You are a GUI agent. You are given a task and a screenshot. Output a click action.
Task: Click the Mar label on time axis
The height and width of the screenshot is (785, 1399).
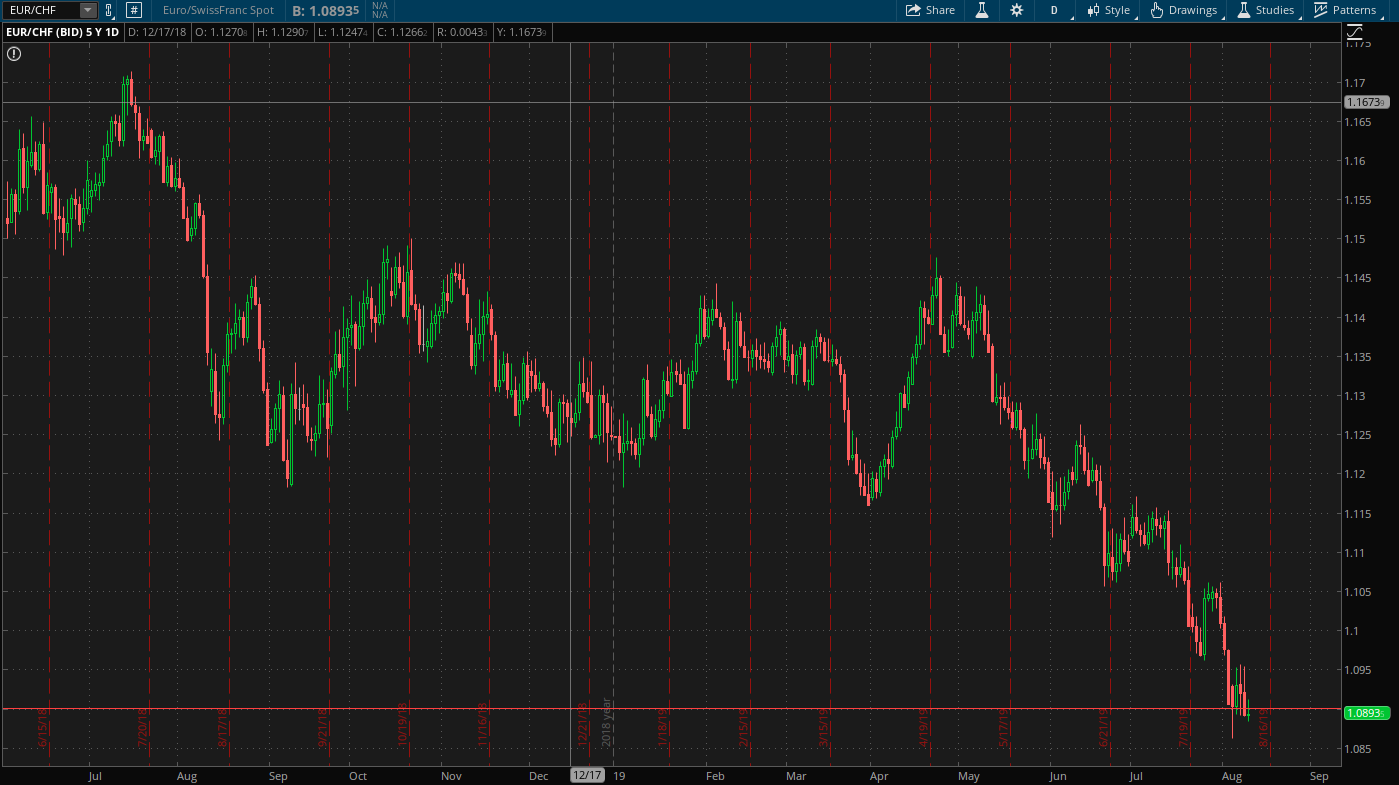click(x=796, y=776)
